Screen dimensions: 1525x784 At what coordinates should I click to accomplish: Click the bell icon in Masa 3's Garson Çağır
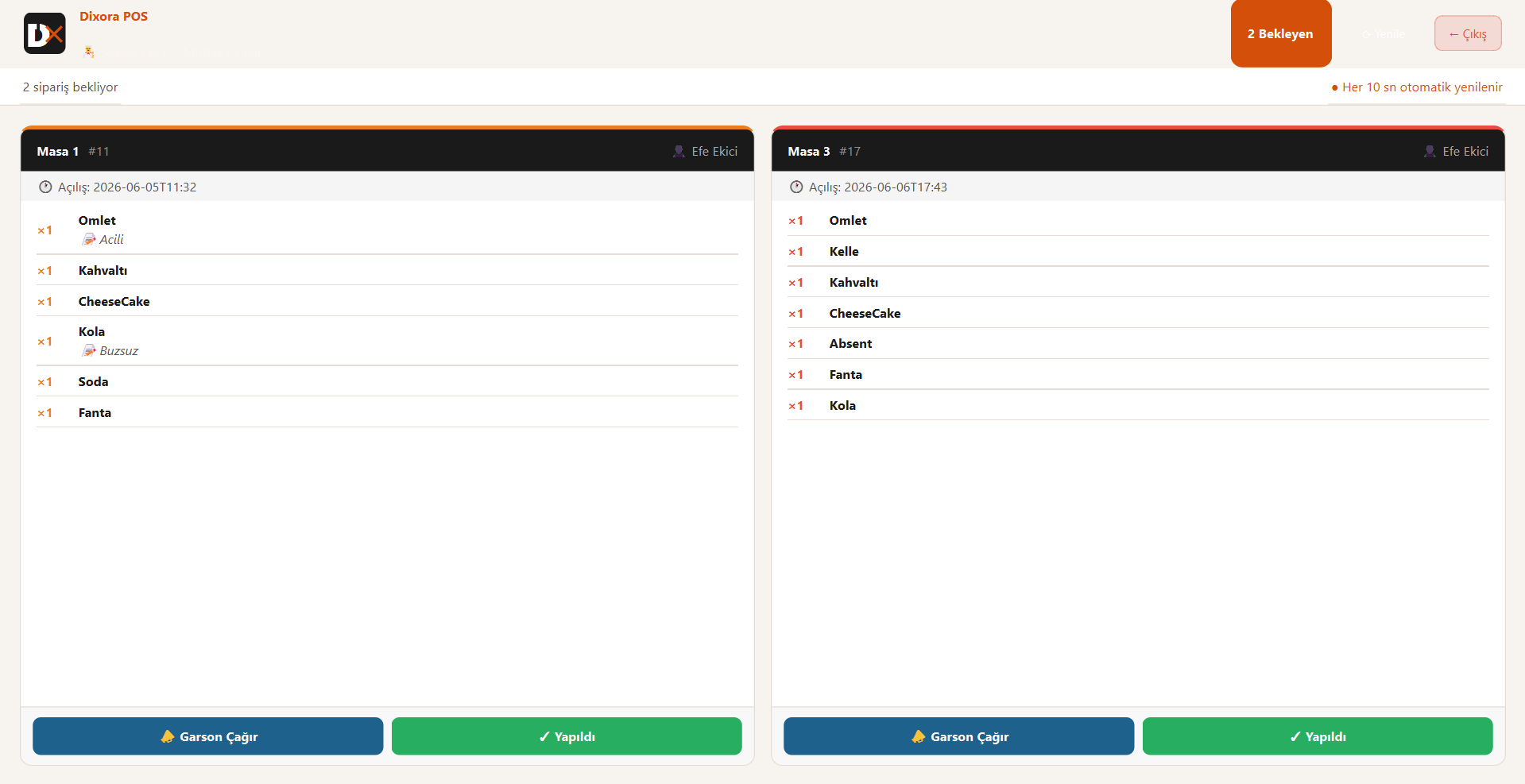(x=919, y=736)
